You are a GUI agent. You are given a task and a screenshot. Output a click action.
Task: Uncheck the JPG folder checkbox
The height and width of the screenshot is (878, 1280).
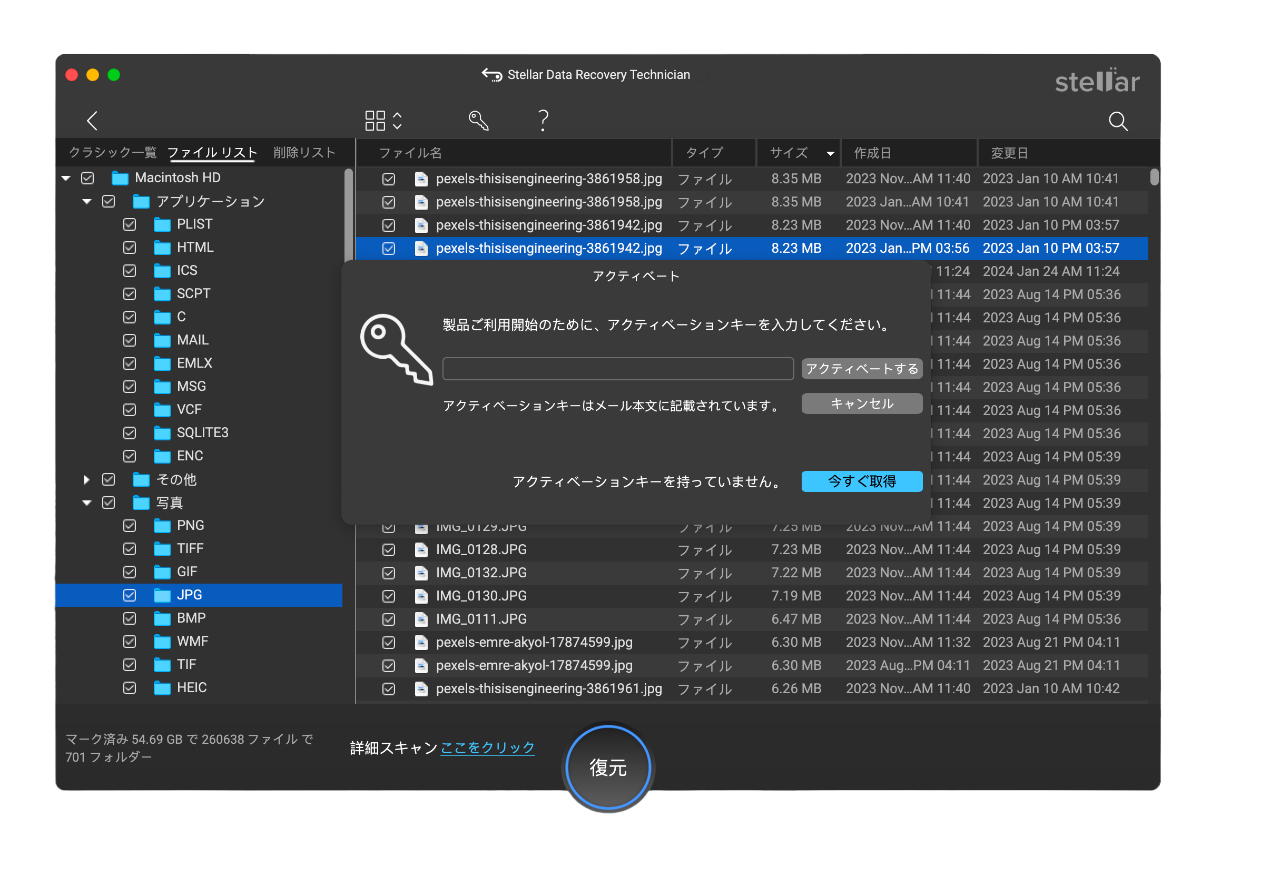tap(130, 595)
